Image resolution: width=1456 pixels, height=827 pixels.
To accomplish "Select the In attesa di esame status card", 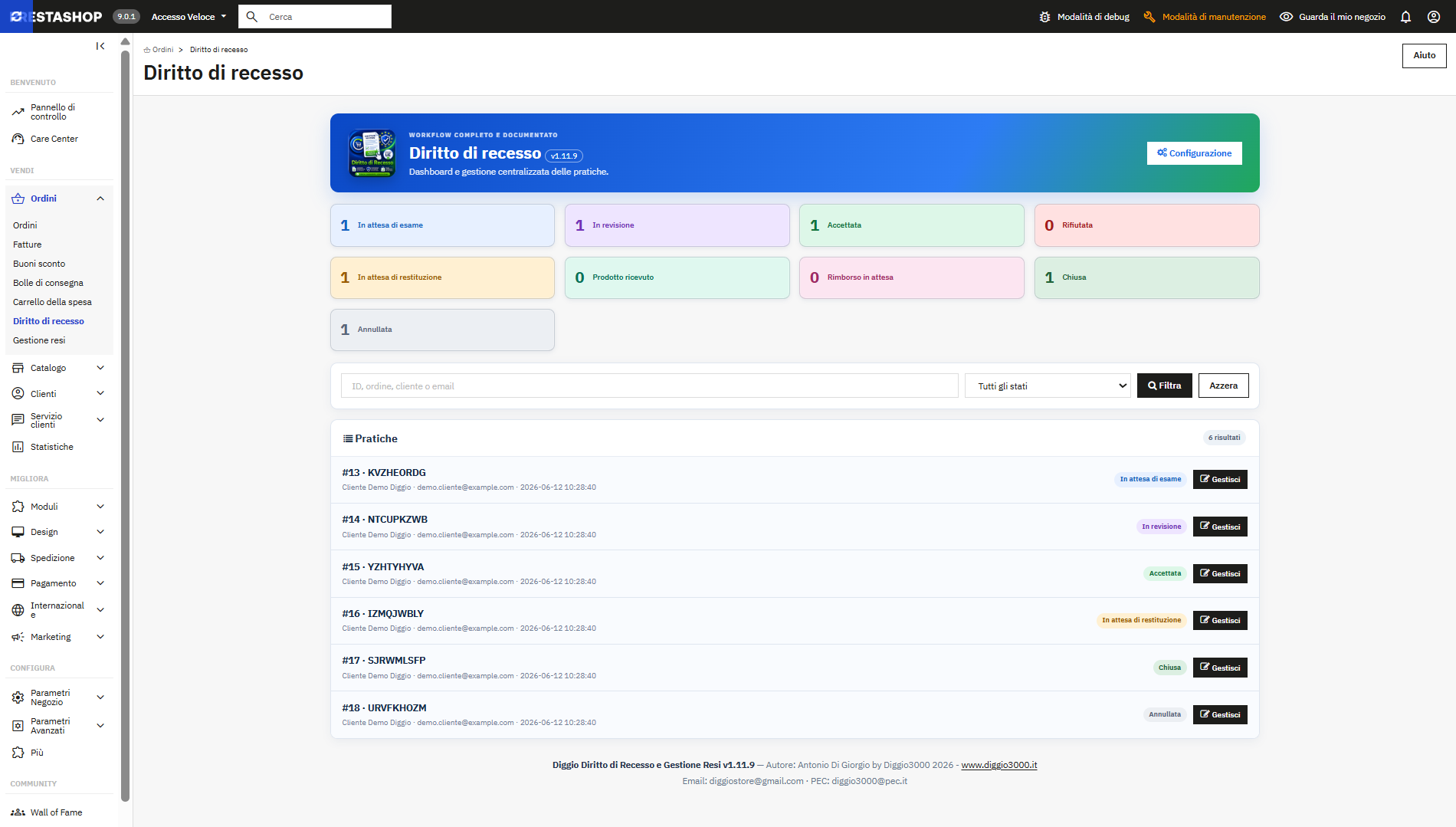I will (x=442, y=225).
